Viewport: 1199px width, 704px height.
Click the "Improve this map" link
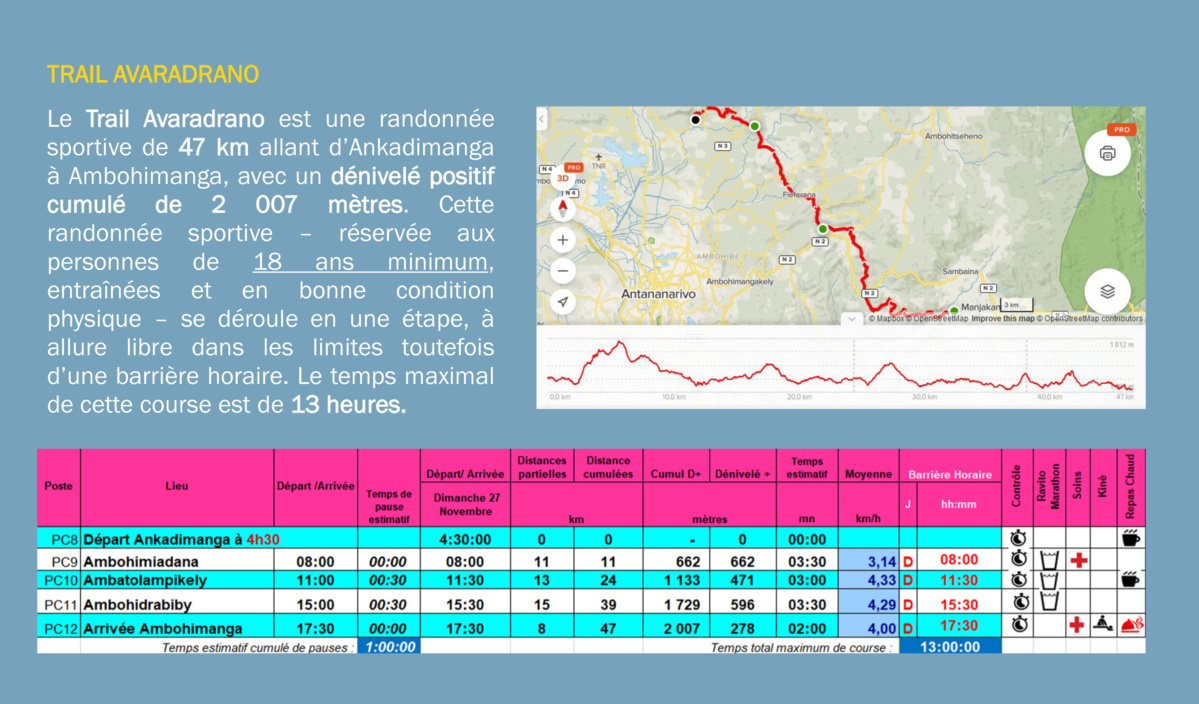(1001, 319)
